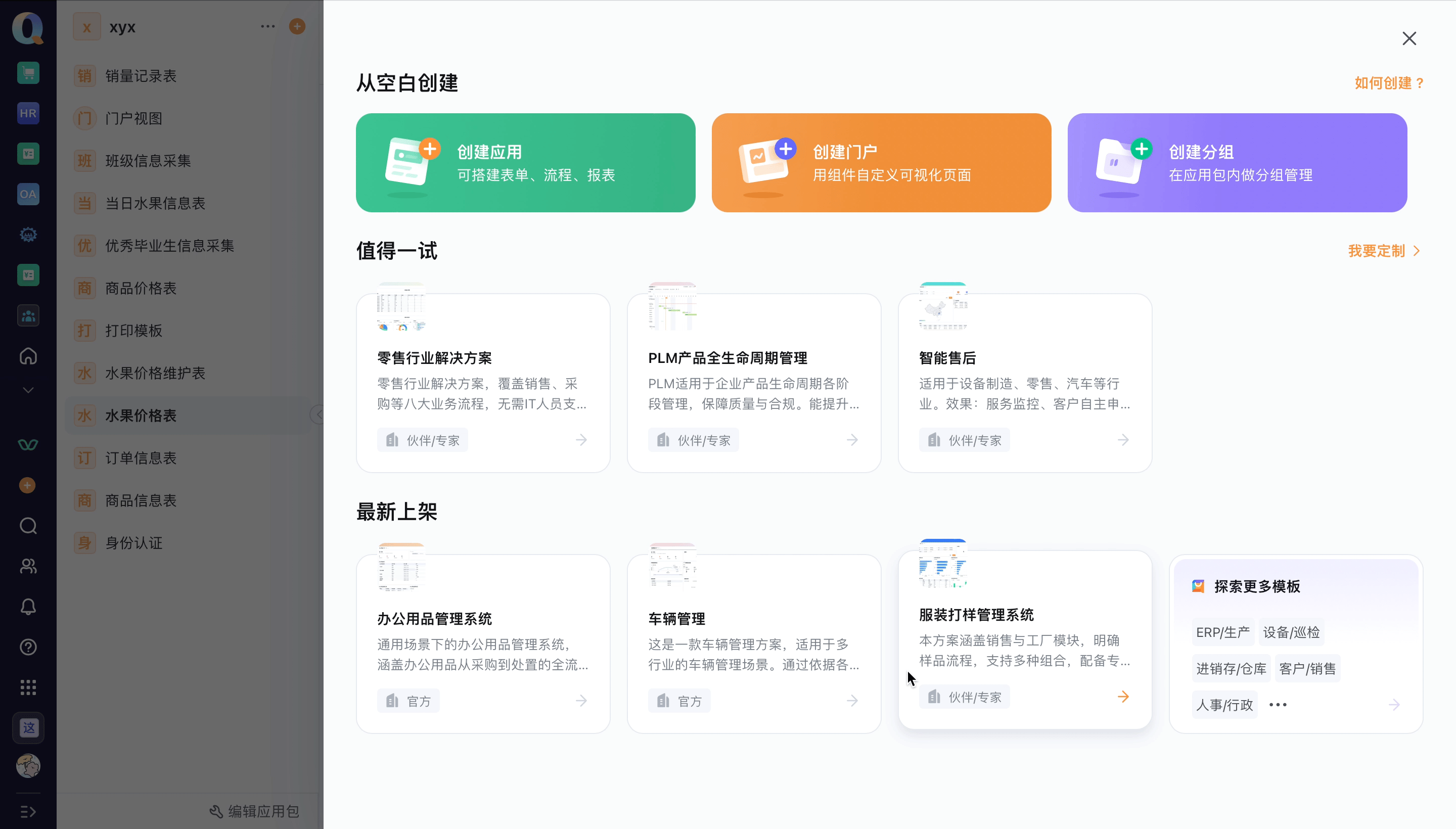This screenshot has height=829, width=1456.
Task: Open the 门户视图 item in sidebar
Action: [188, 118]
